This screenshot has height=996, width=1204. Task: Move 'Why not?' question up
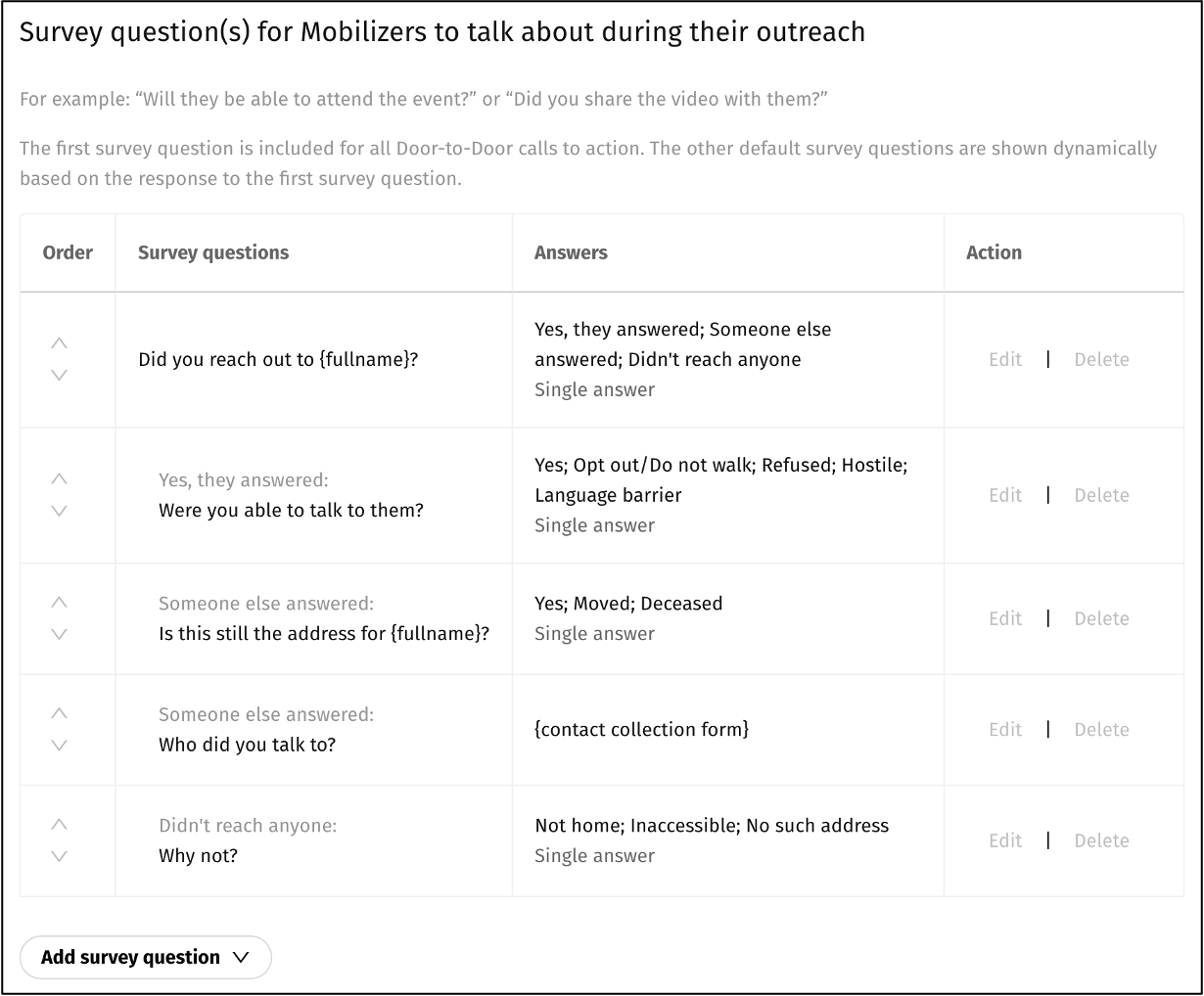[x=59, y=825]
